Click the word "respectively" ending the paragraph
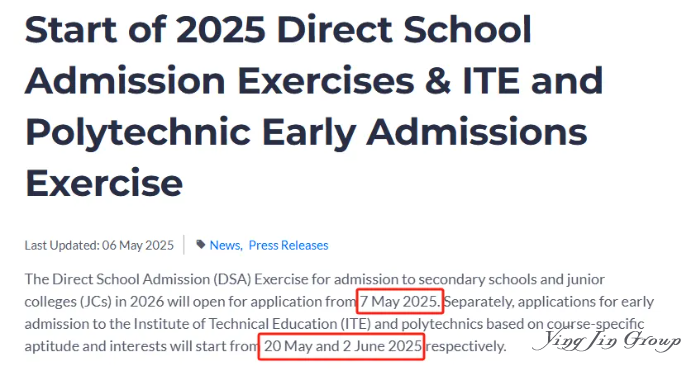The height and width of the screenshot is (371, 691). (x=465, y=346)
